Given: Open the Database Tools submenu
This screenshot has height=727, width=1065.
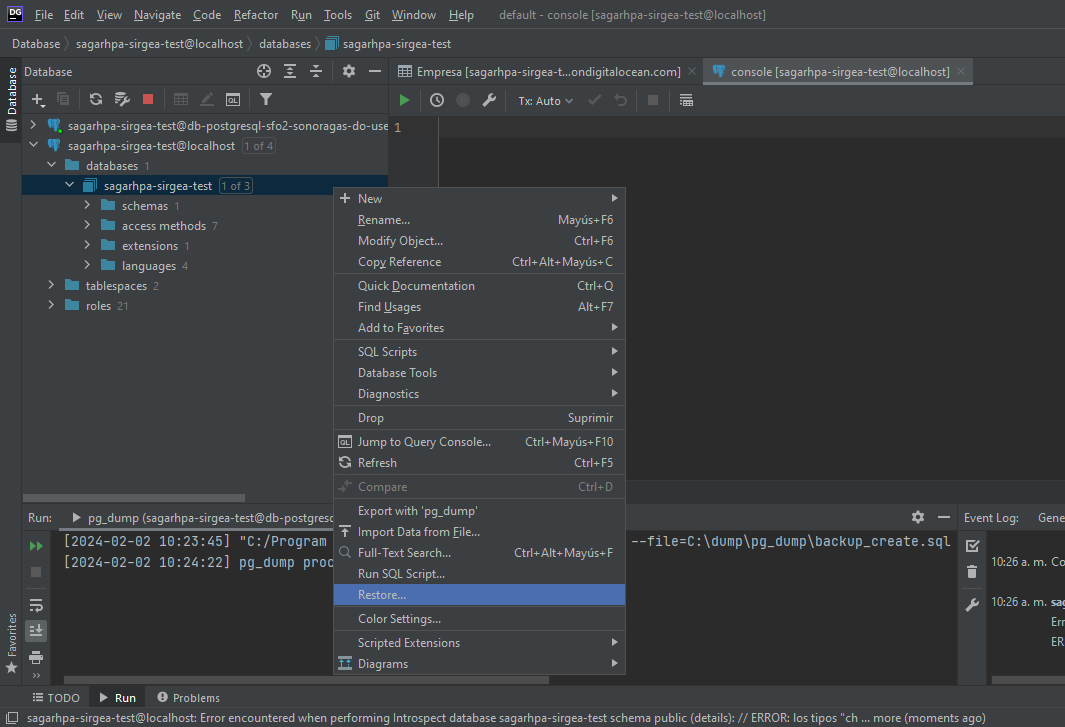Looking at the screenshot, I should (479, 373).
